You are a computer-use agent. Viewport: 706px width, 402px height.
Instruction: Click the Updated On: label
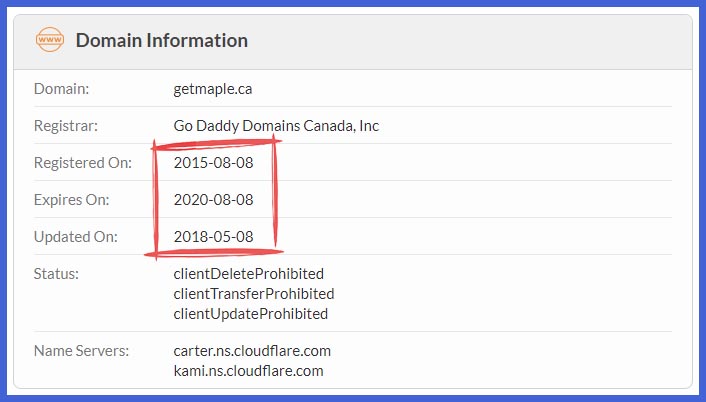click(x=76, y=236)
